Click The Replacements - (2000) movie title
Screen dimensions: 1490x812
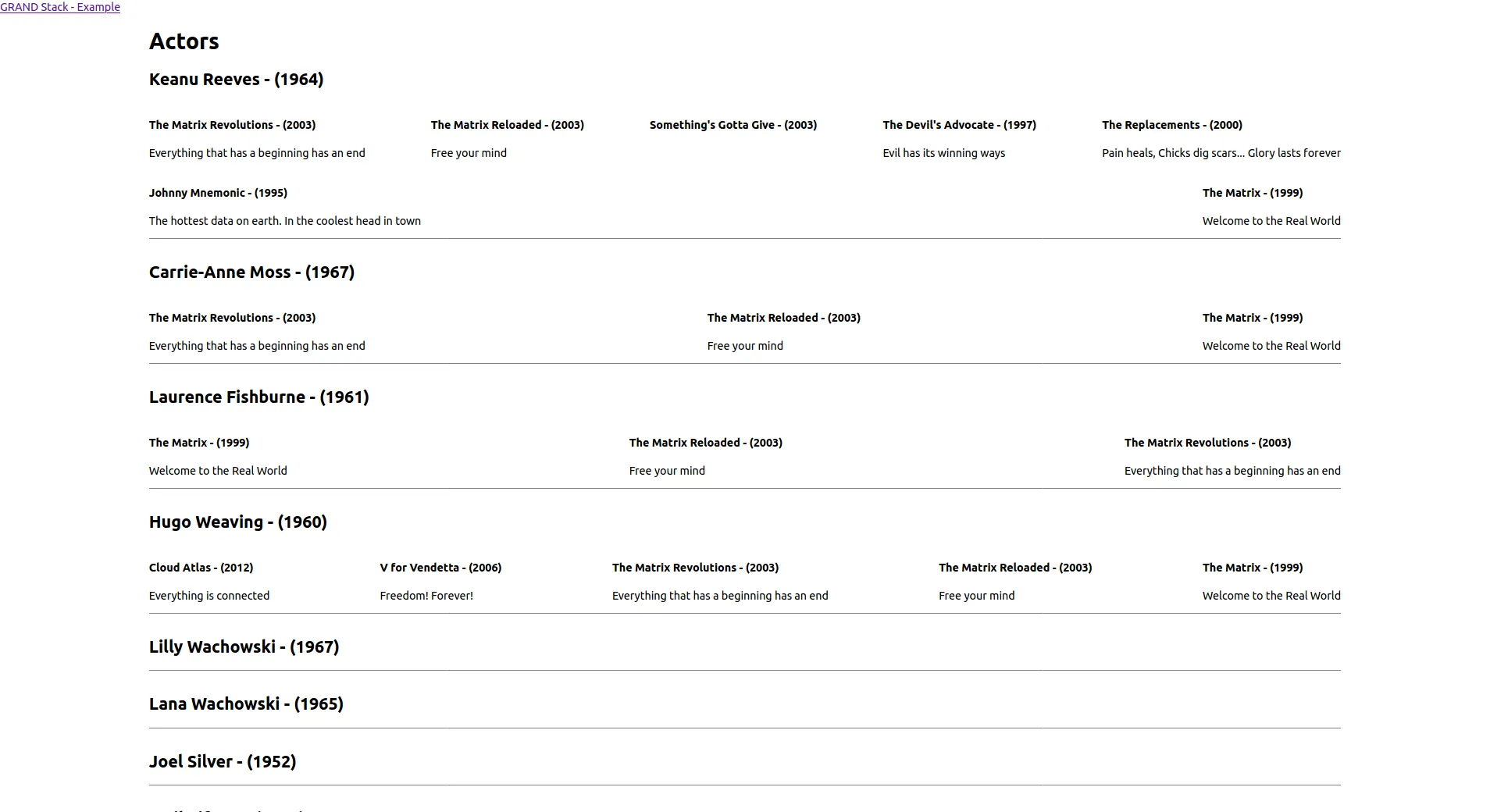1171,125
